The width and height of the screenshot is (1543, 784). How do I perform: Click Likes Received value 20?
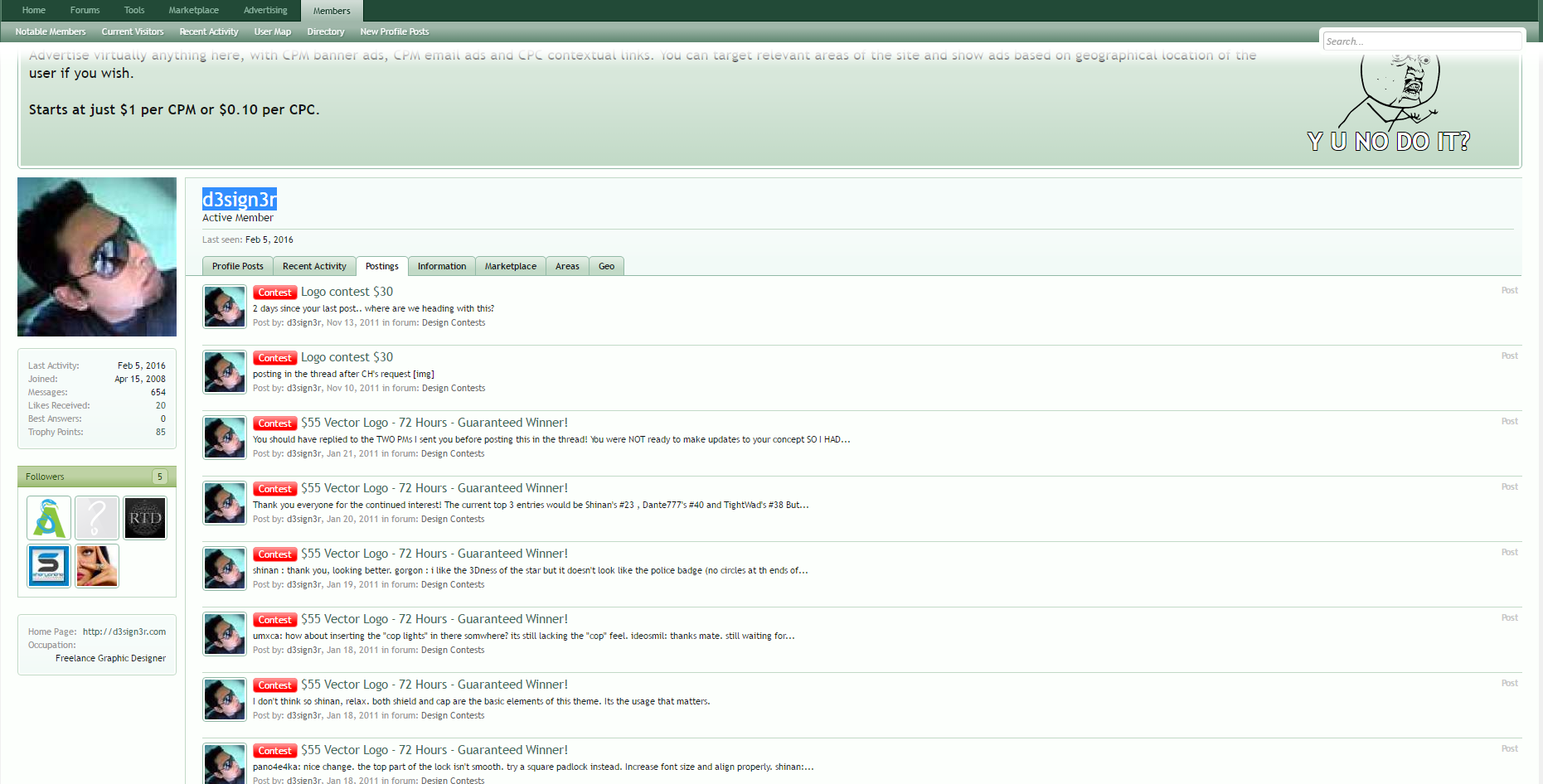tap(161, 405)
